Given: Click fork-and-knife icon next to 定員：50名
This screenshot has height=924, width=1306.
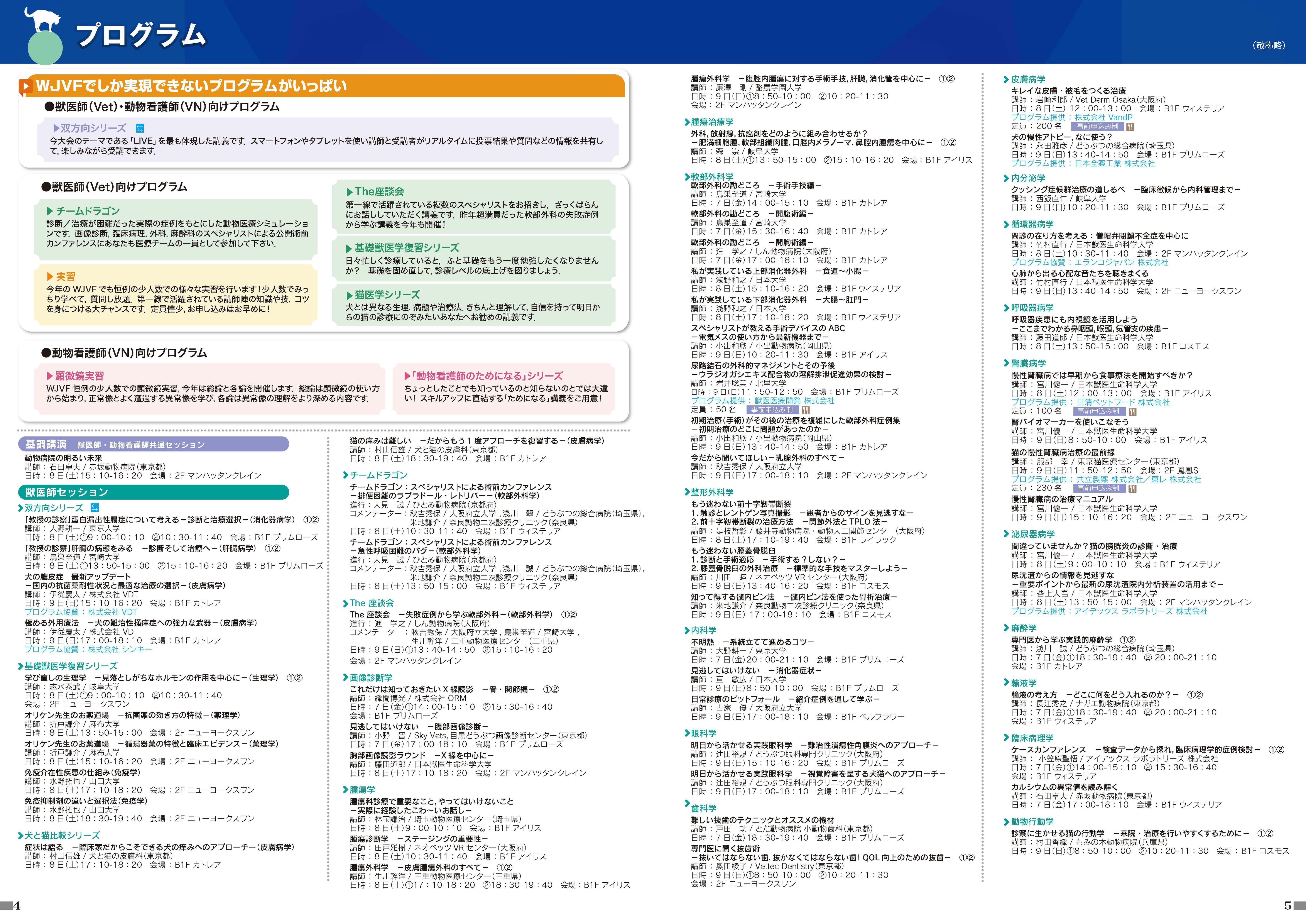Looking at the screenshot, I should tap(805, 410).
